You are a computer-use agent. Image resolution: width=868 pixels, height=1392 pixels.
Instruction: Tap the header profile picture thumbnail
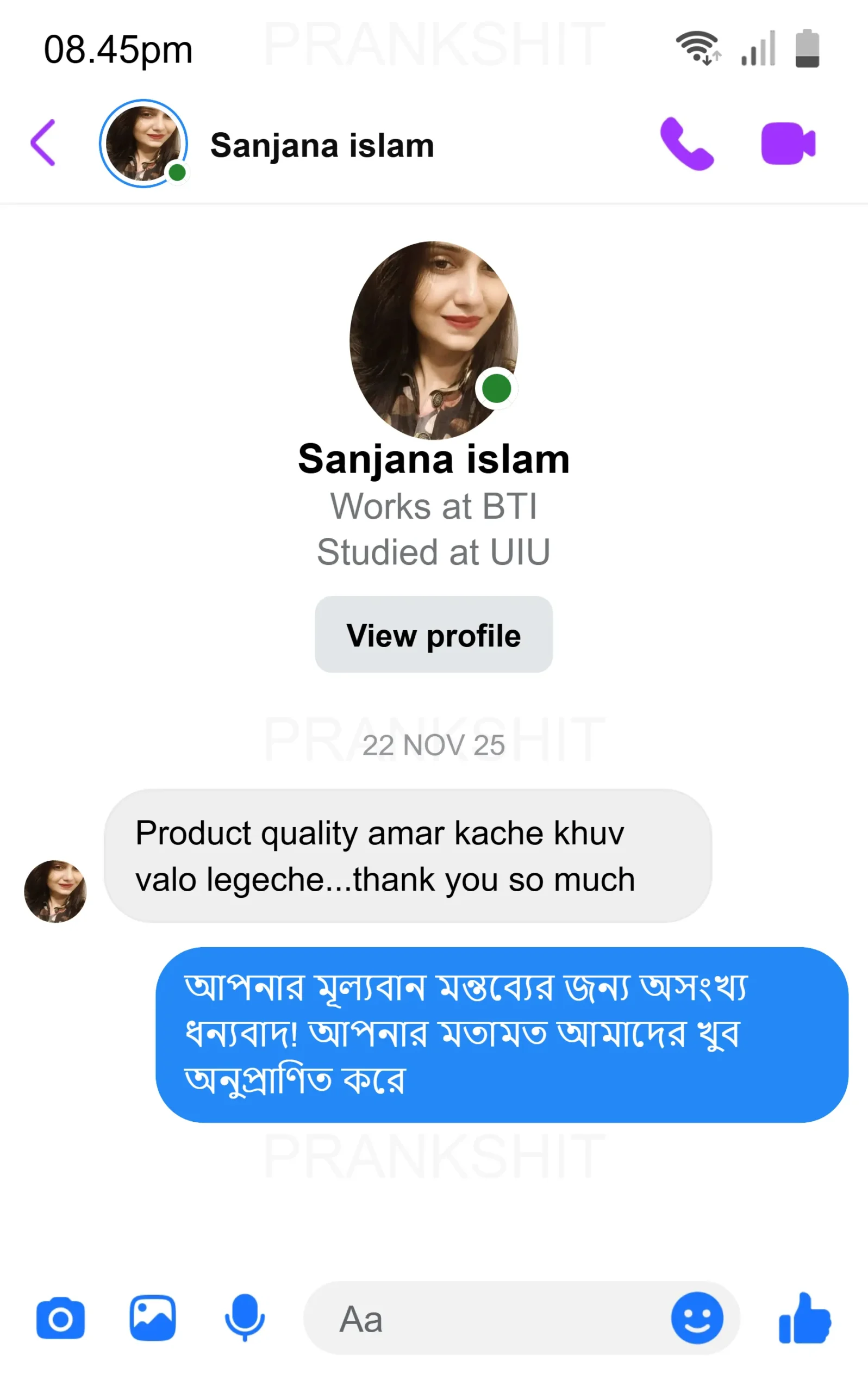(143, 144)
